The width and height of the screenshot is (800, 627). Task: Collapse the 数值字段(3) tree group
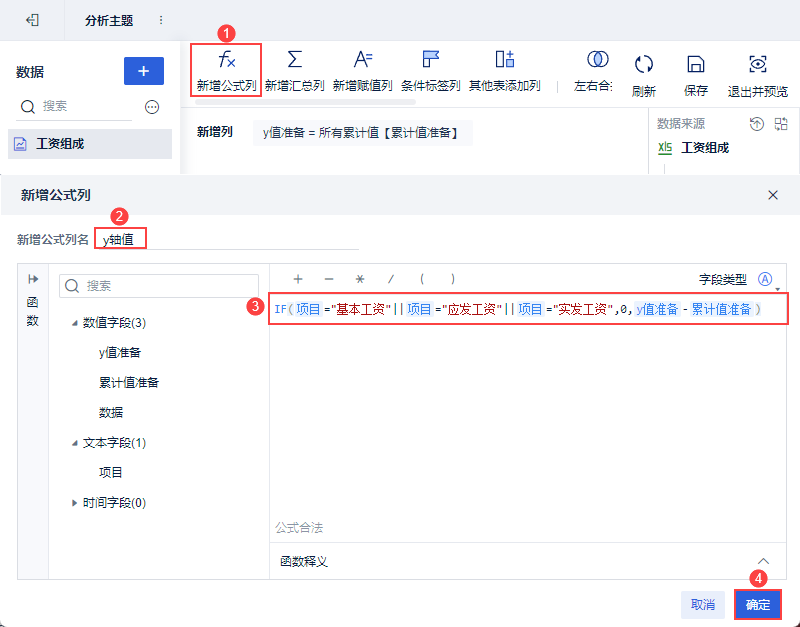pyautogui.click(x=74, y=323)
